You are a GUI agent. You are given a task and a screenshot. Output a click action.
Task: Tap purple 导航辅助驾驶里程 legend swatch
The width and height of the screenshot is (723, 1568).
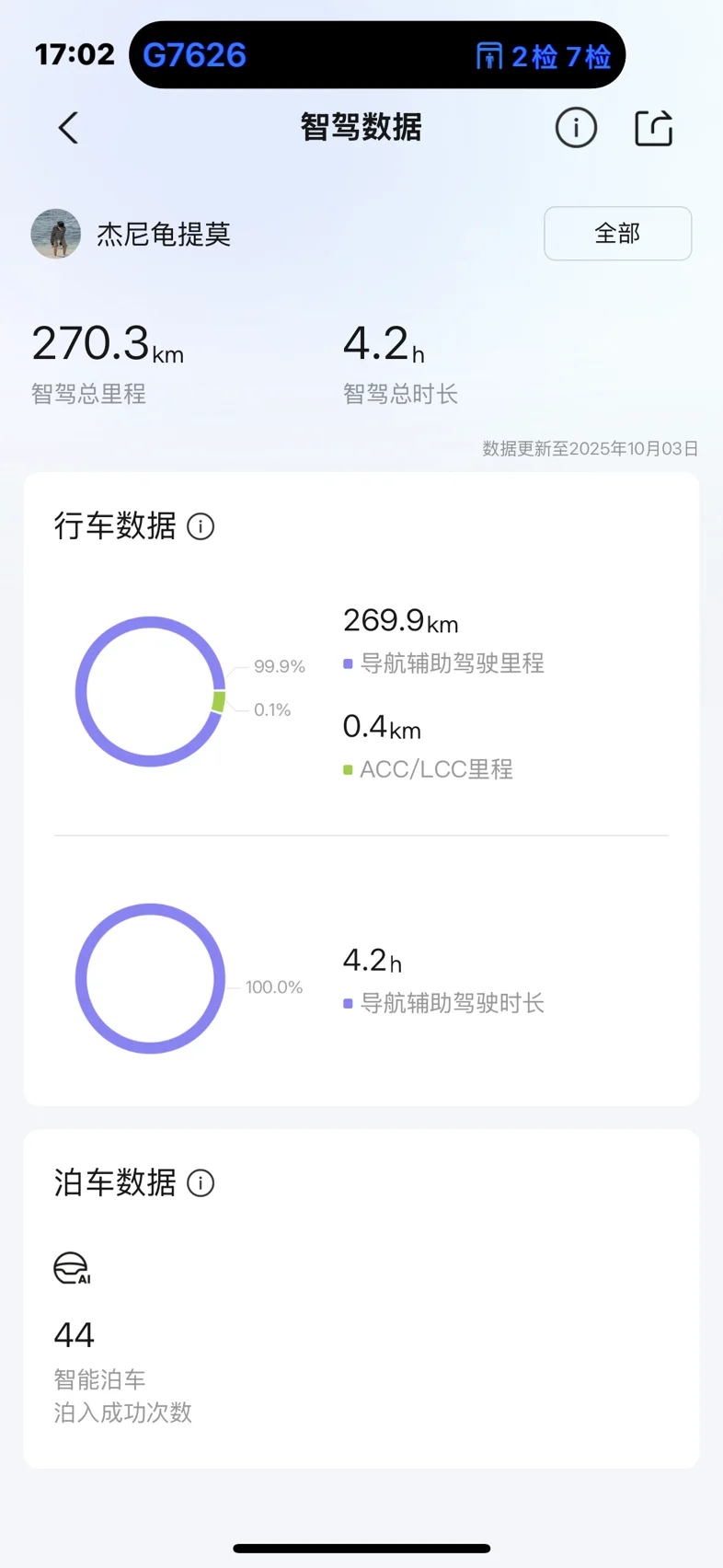coord(348,663)
